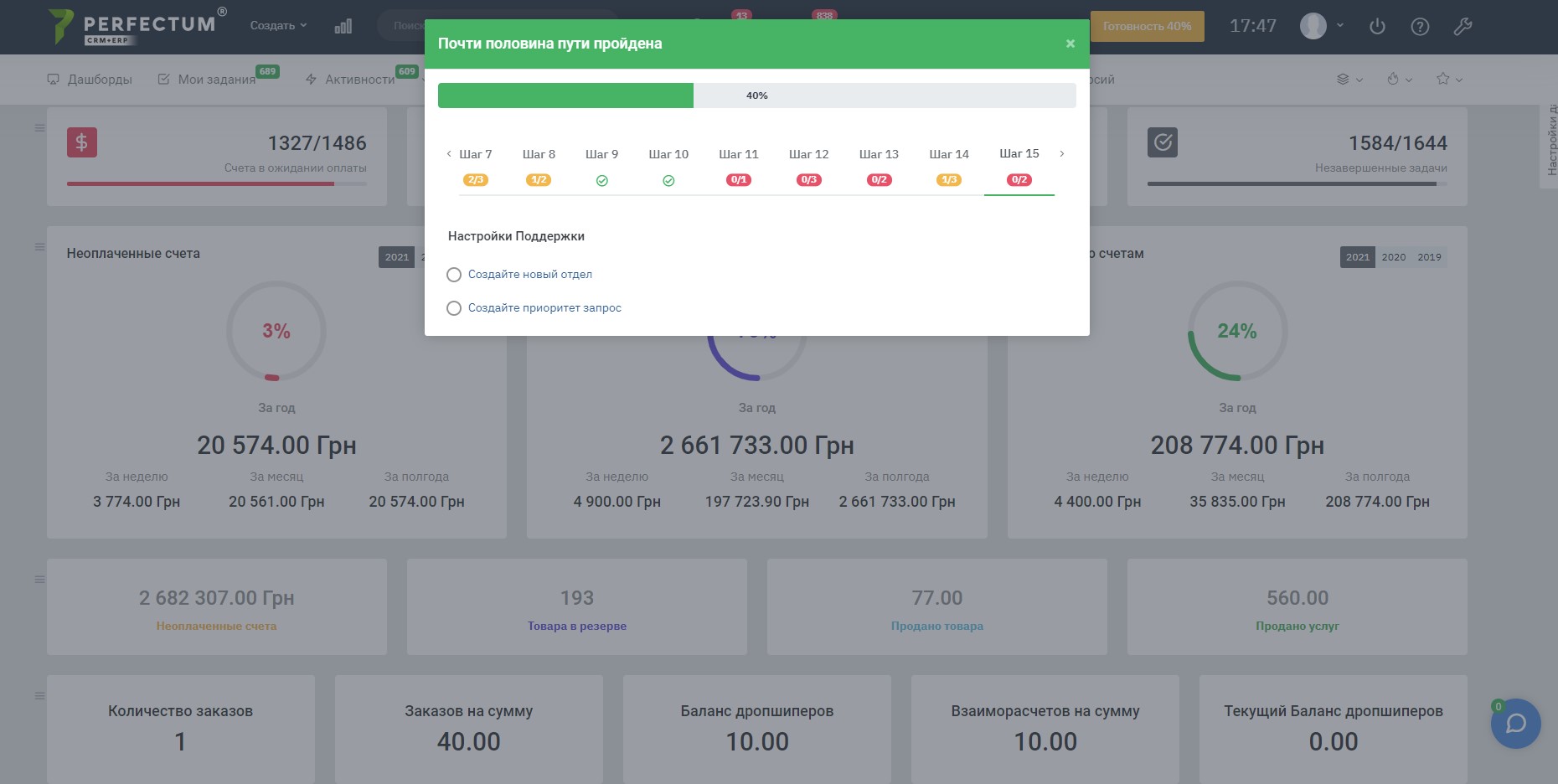Open the help question mark icon

(x=1420, y=27)
